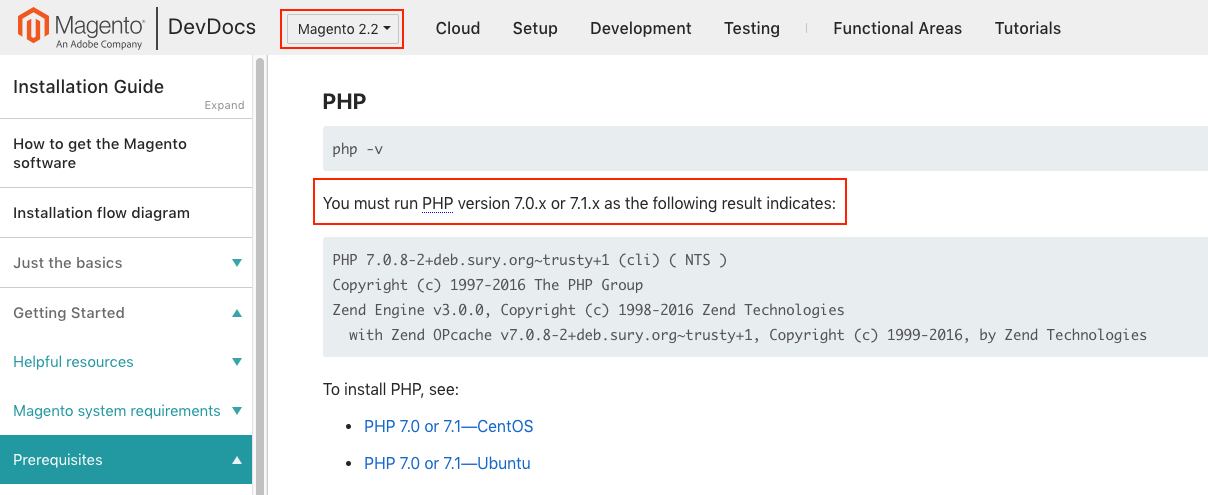Viewport: 1208px width, 495px height.
Task: Select the Getting Started item
Action: 69,313
